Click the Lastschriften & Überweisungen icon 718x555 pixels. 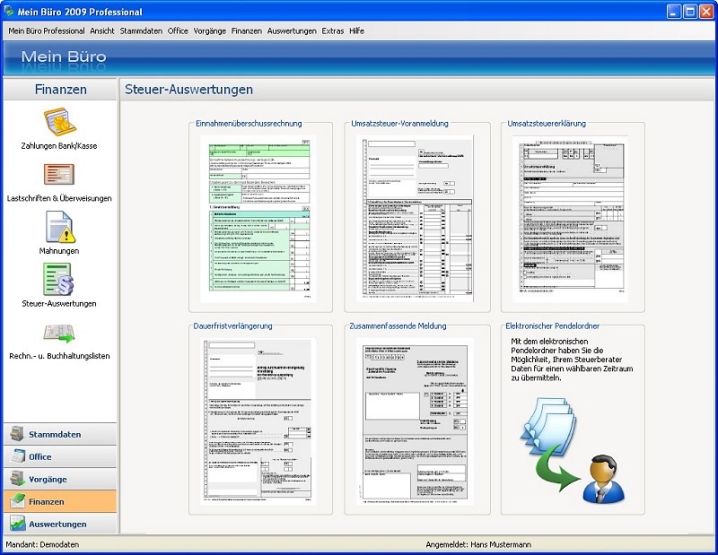click(x=59, y=175)
